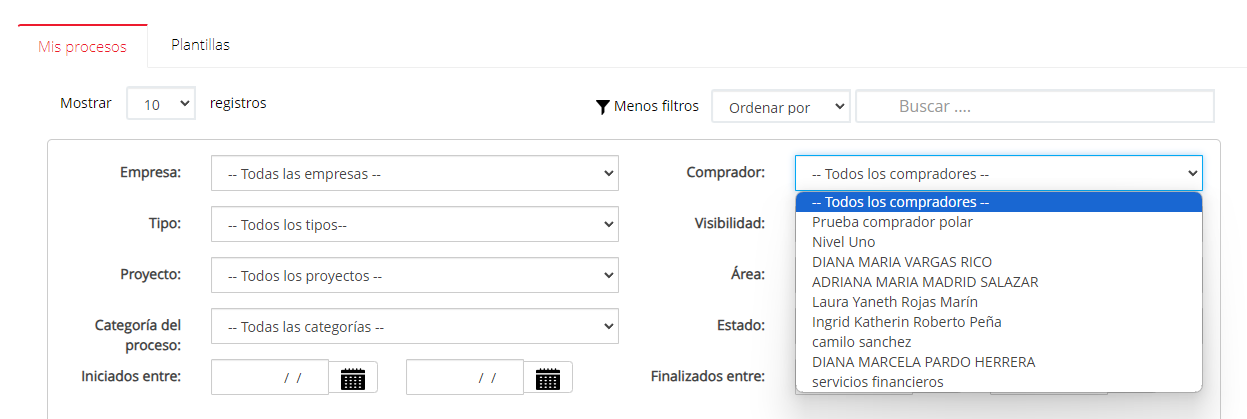Open the first Iniciados entre calendar icon
1247x419 pixels.
353,378
